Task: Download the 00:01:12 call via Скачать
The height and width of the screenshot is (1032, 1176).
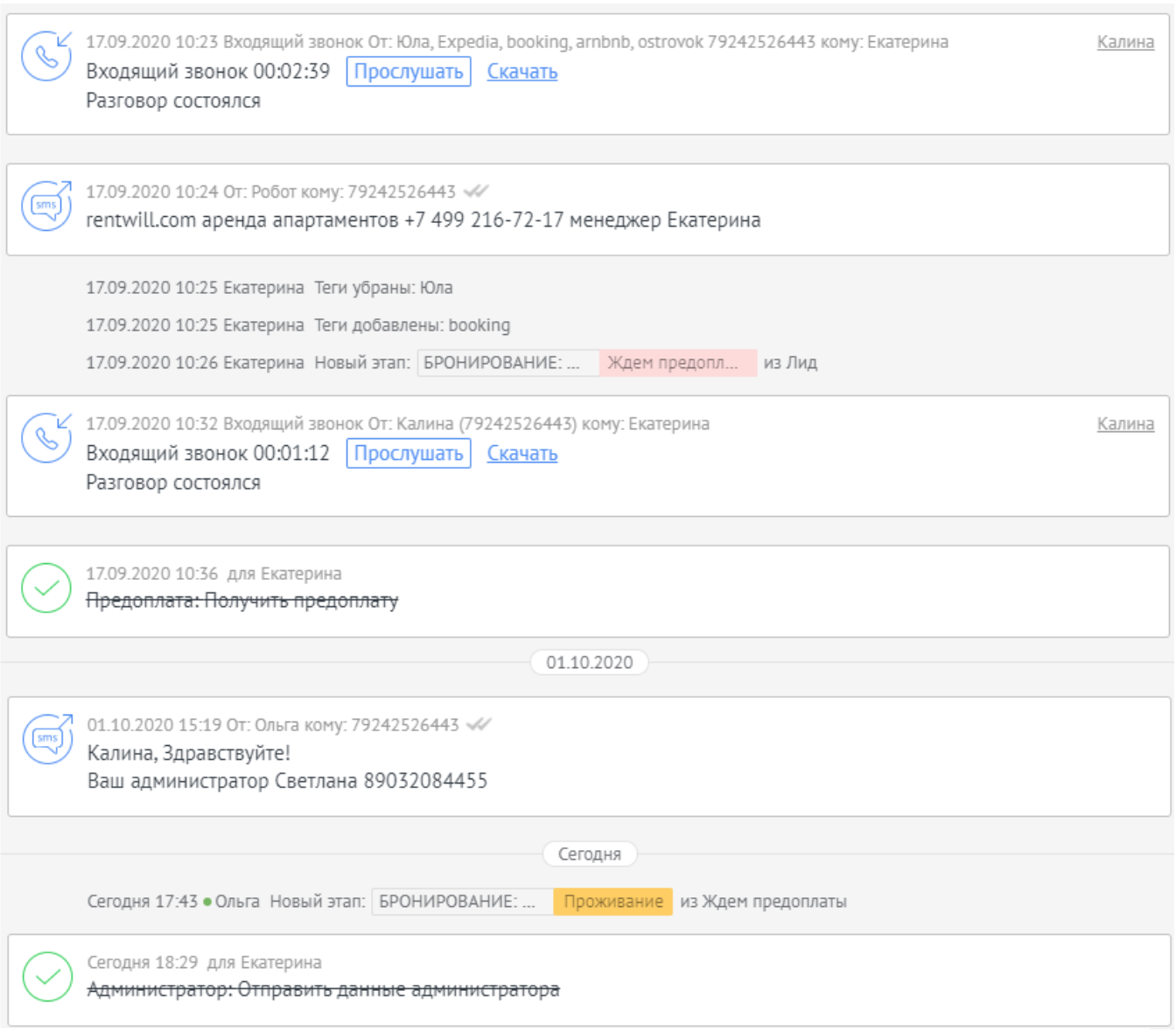Action: click(522, 453)
